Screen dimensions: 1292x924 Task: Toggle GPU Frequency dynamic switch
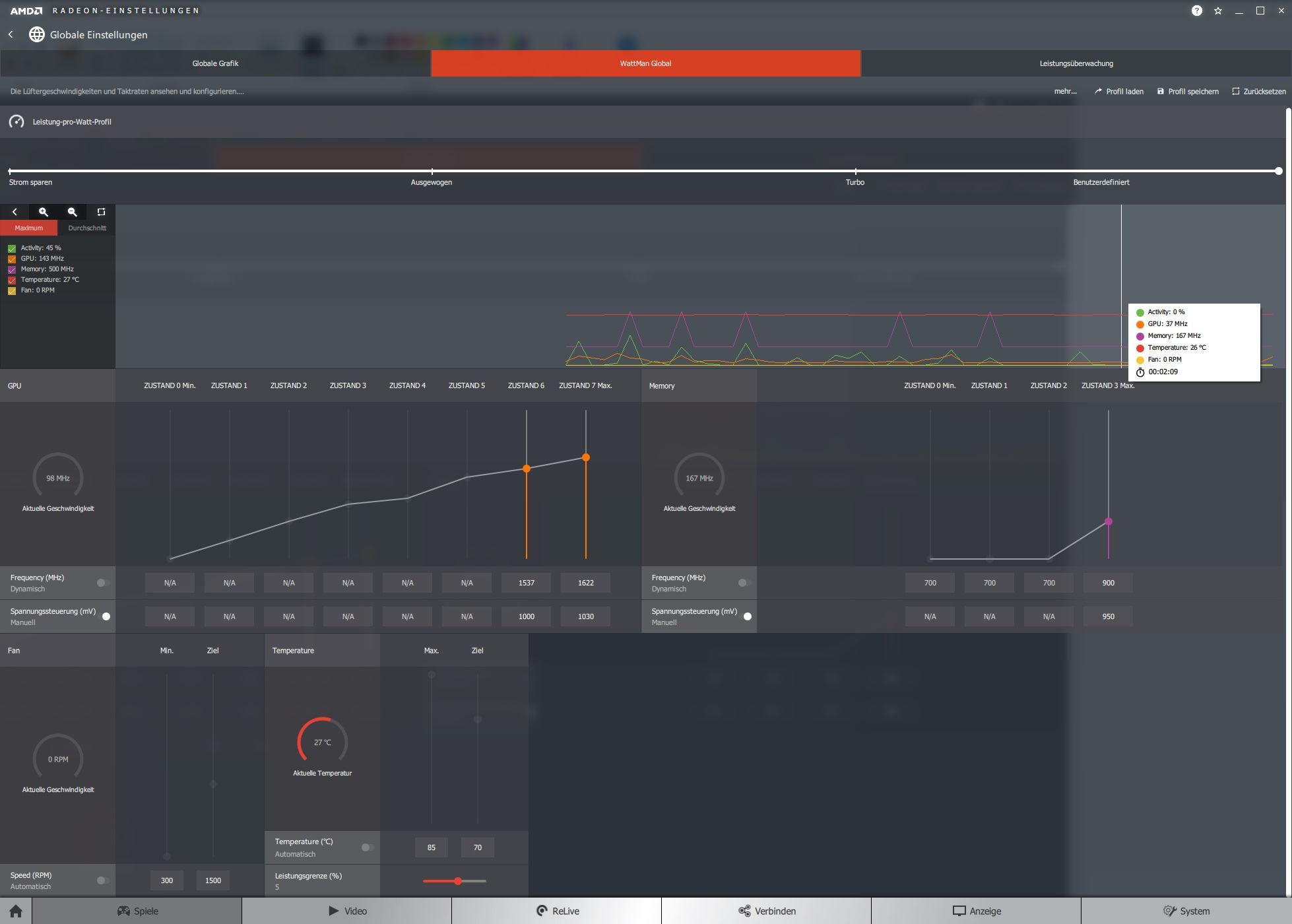pos(103,583)
